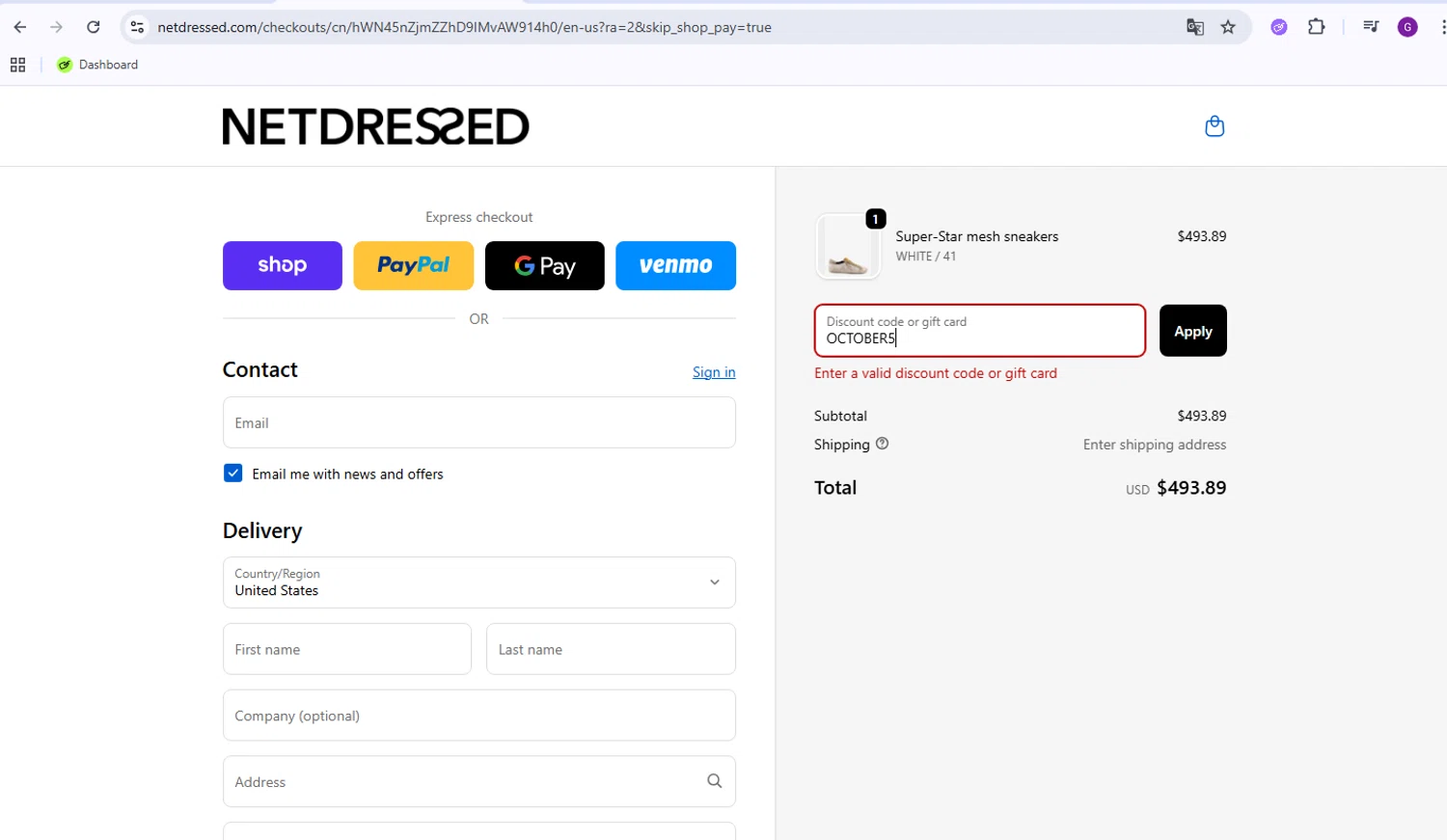1447x840 pixels.
Task: Click the Sign in link
Action: pos(714,372)
